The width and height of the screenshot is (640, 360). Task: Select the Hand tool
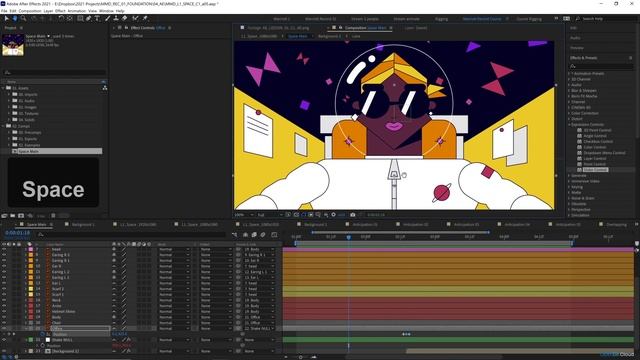[15, 18]
